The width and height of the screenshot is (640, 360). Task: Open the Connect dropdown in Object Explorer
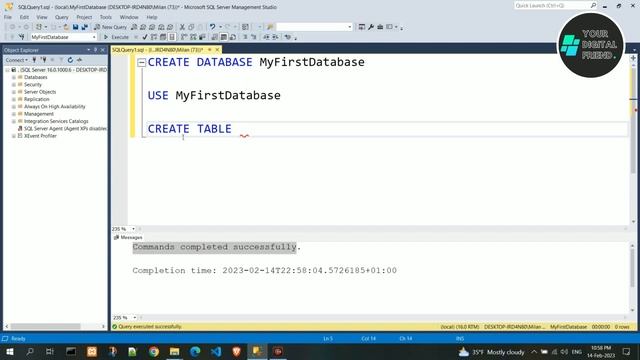[x=16, y=60]
